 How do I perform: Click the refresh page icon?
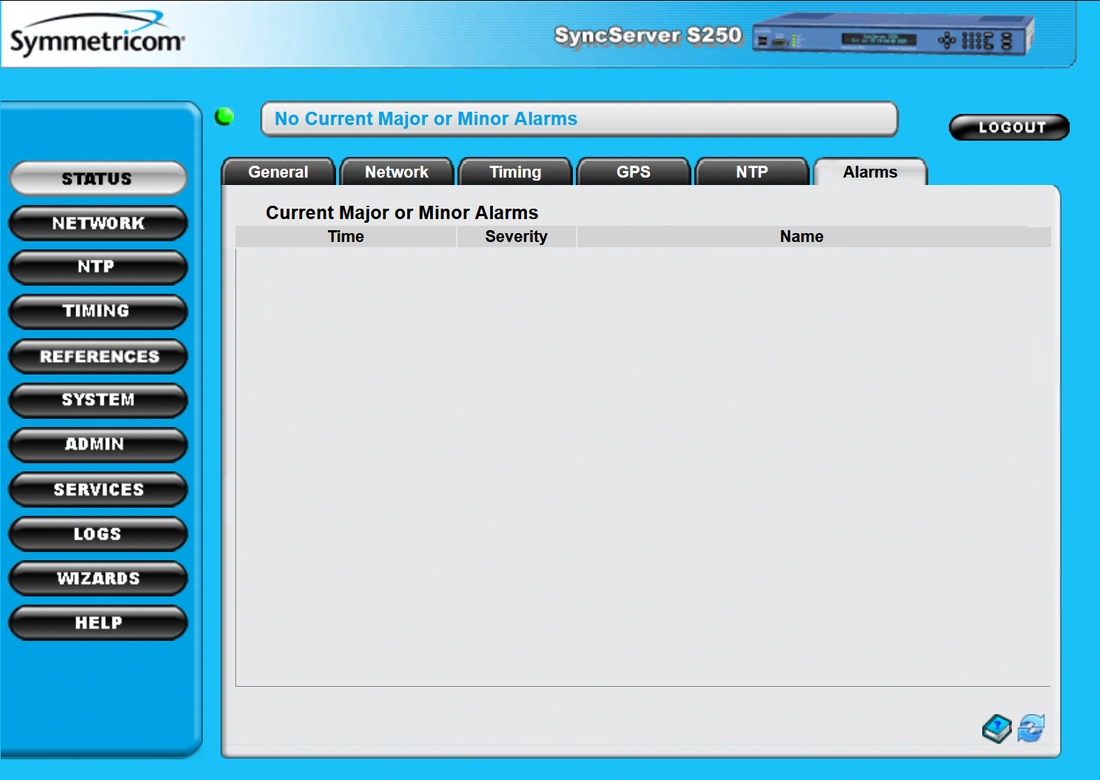coord(1031,727)
